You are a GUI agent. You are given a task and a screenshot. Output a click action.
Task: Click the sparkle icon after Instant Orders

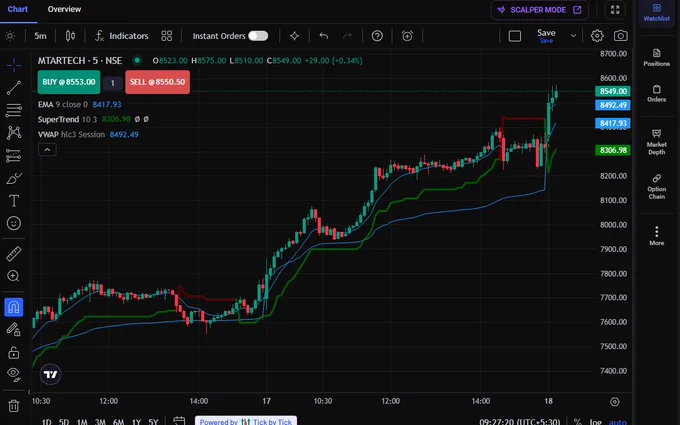coord(294,36)
